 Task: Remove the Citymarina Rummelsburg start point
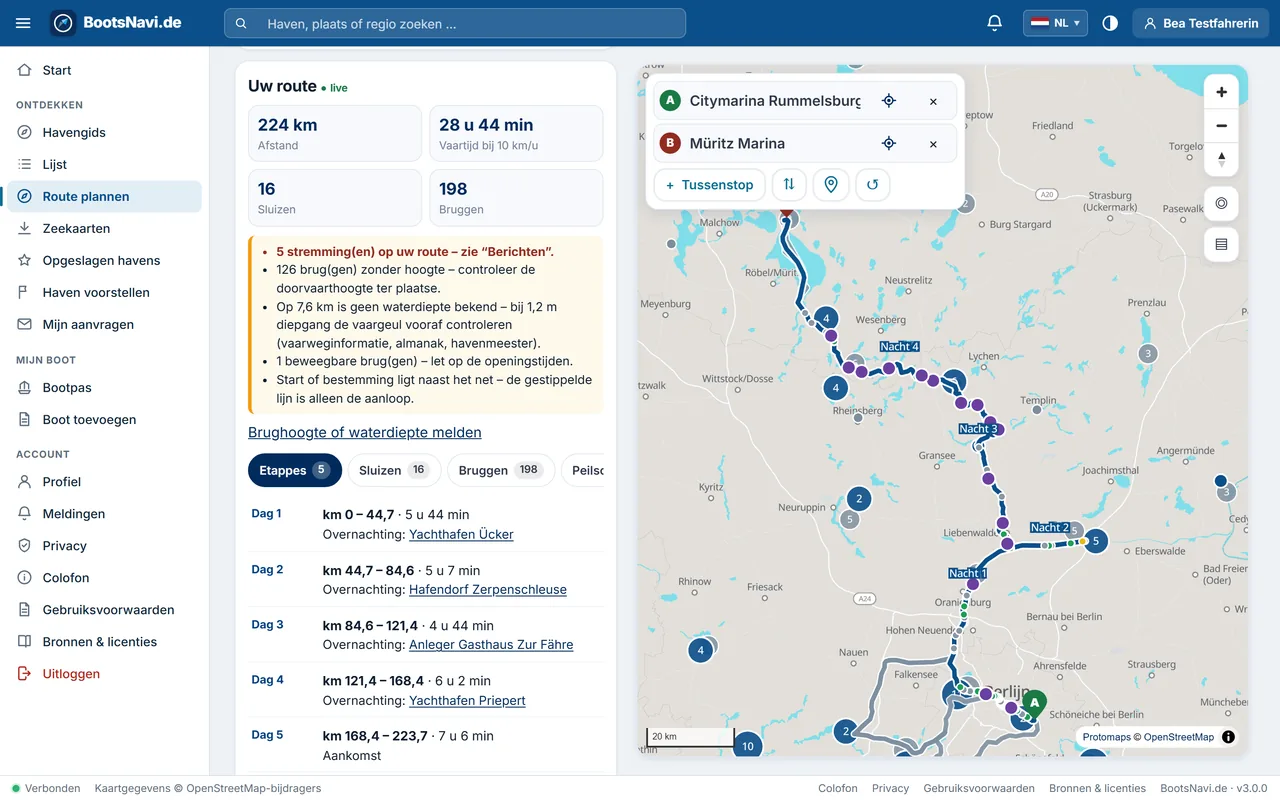click(933, 101)
